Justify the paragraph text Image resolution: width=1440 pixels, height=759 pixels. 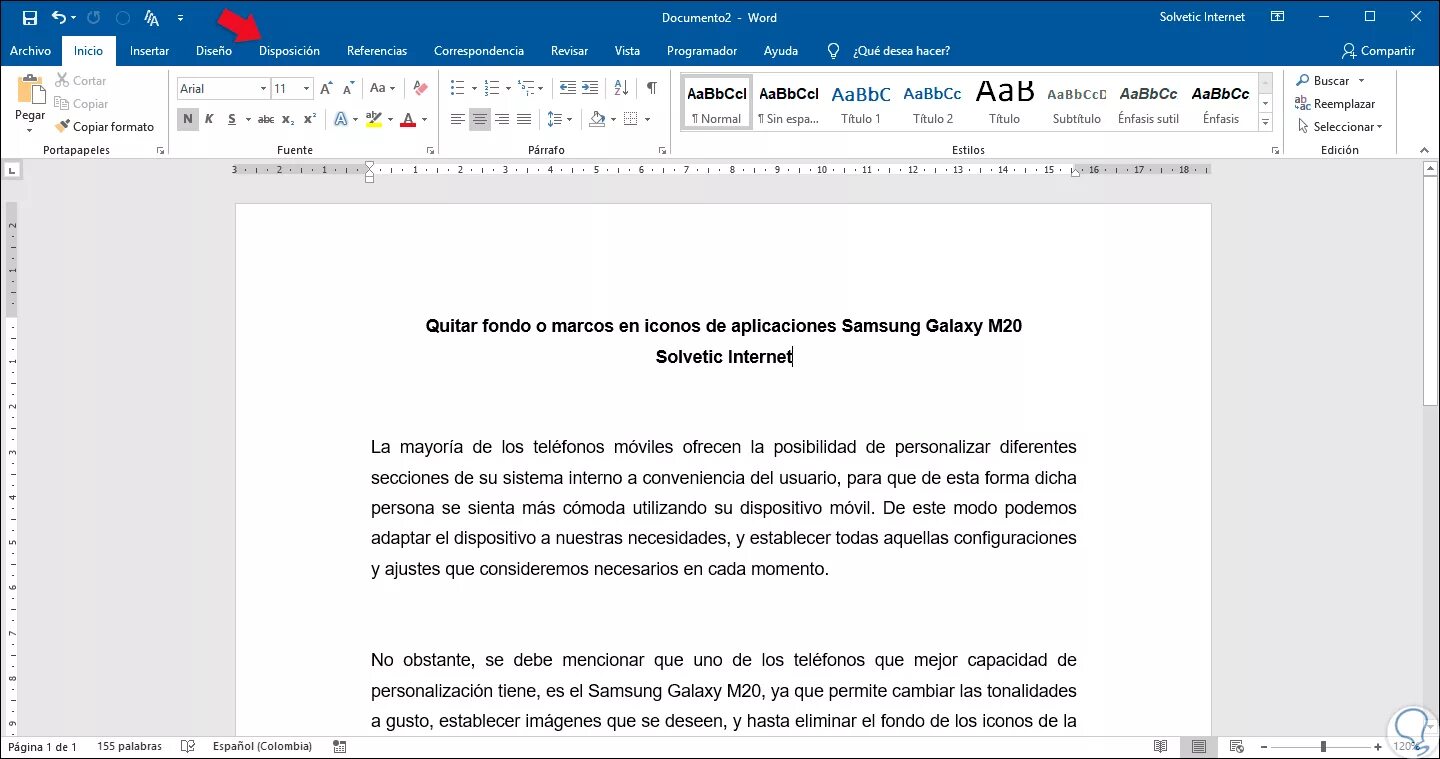(x=524, y=119)
